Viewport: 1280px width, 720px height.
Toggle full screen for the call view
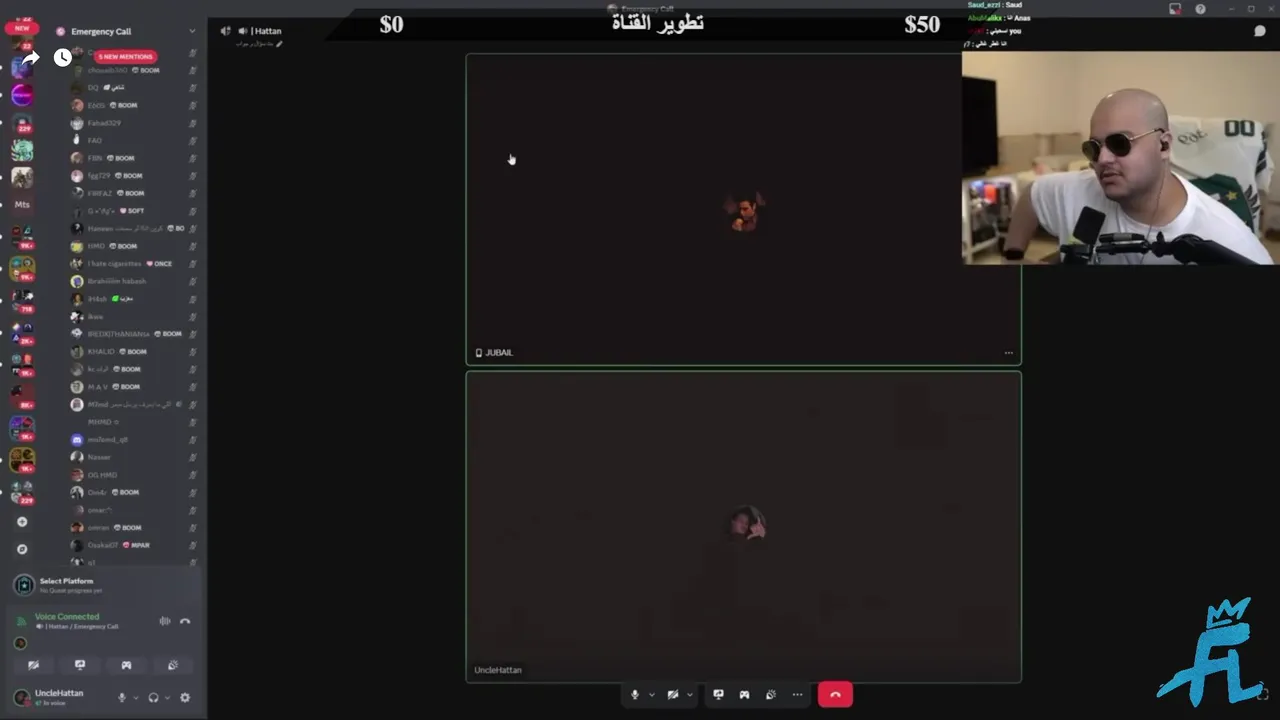point(1263,693)
